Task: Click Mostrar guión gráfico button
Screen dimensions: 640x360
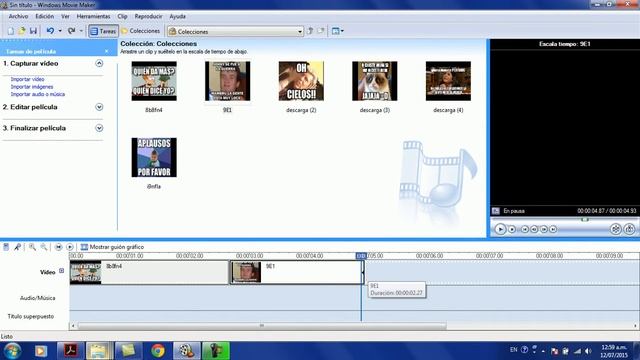Action: [x=112, y=247]
